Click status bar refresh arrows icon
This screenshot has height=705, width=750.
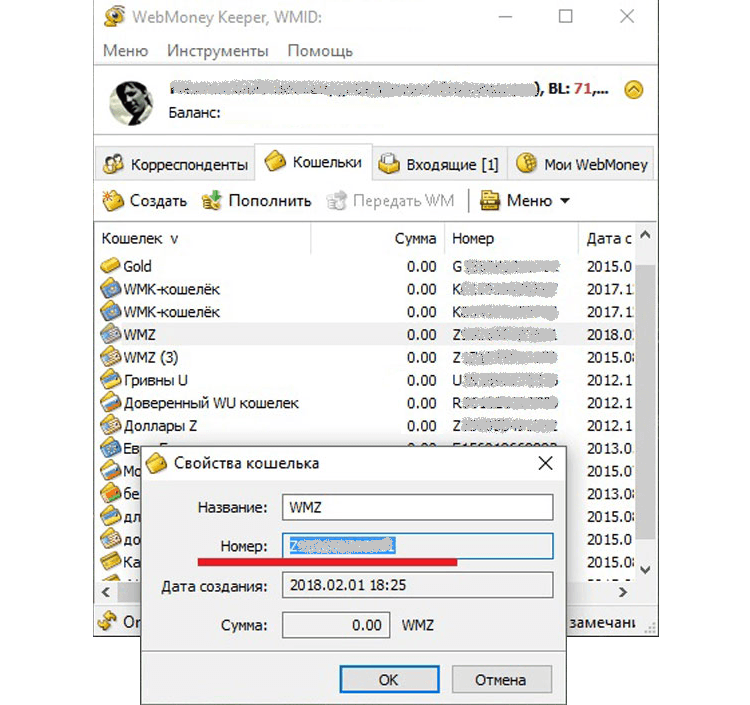tap(108, 621)
